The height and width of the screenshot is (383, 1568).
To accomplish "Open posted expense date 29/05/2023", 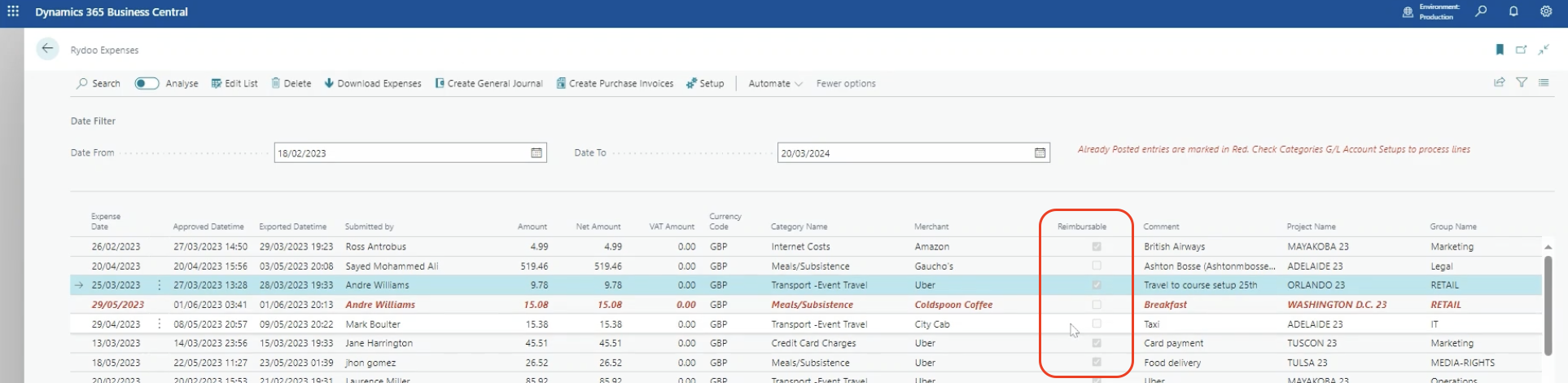I will pos(118,305).
